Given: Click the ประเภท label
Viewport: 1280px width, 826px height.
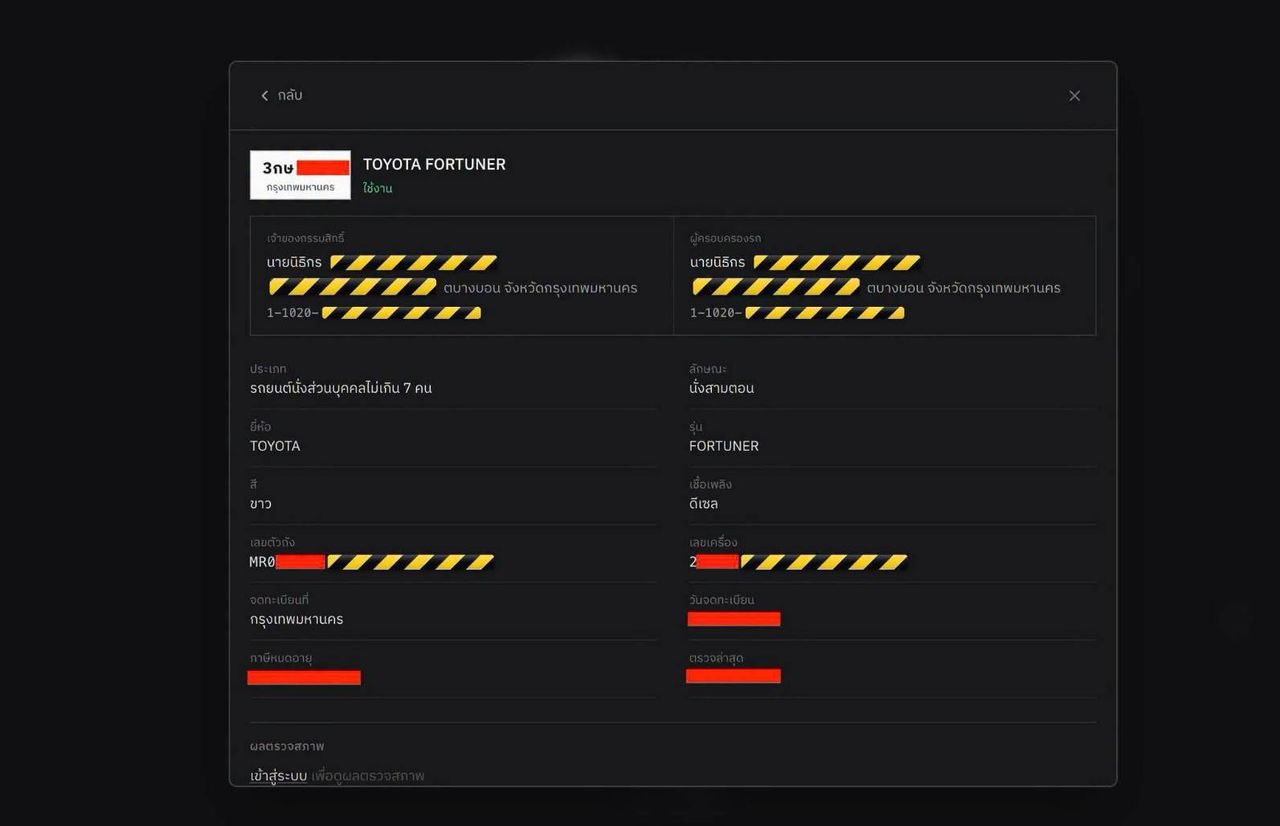Looking at the screenshot, I should click(268, 369).
